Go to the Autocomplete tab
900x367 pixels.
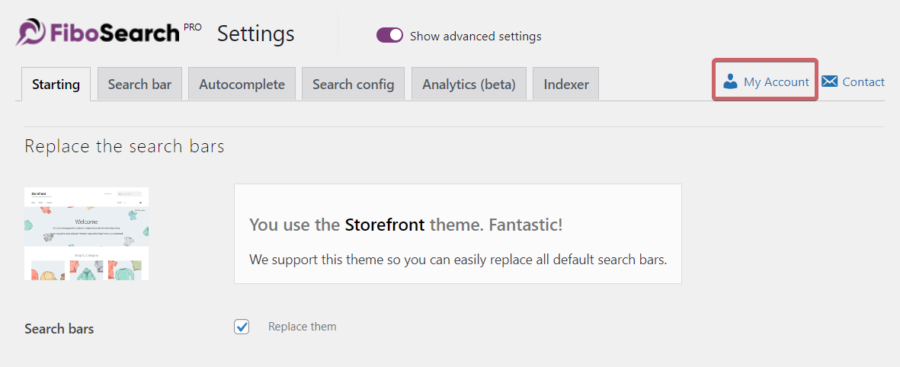242,84
